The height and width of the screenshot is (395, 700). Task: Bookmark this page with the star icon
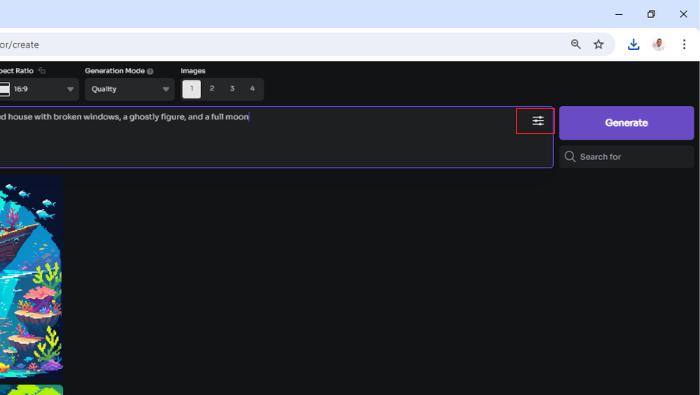pyautogui.click(x=599, y=44)
